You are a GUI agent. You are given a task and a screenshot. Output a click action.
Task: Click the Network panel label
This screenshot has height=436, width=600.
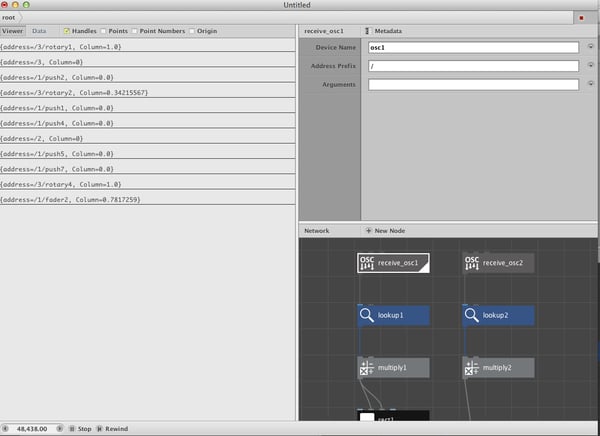point(316,230)
